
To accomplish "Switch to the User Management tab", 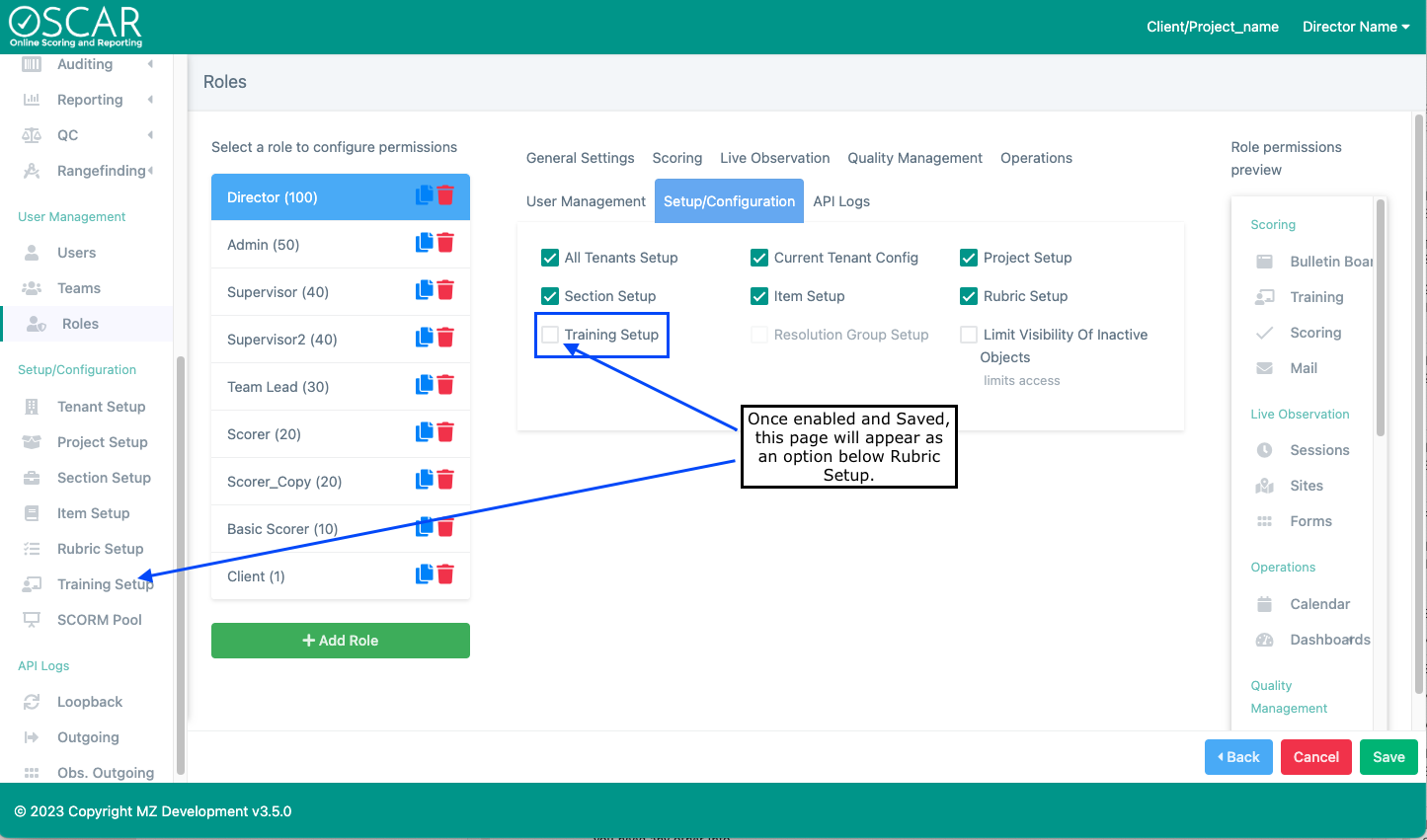I will coord(586,201).
